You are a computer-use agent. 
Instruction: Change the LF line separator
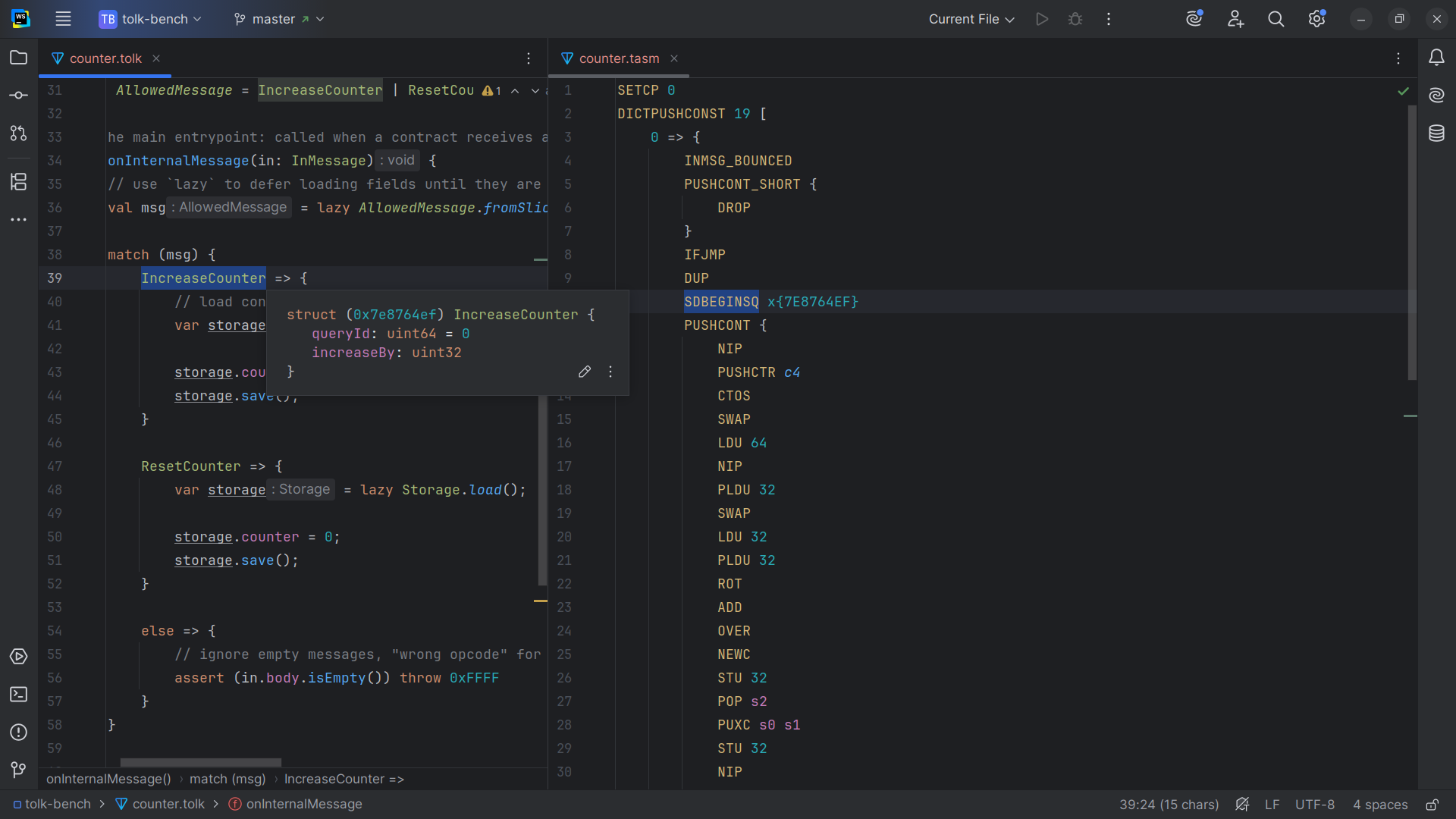click(x=1272, y=805)
